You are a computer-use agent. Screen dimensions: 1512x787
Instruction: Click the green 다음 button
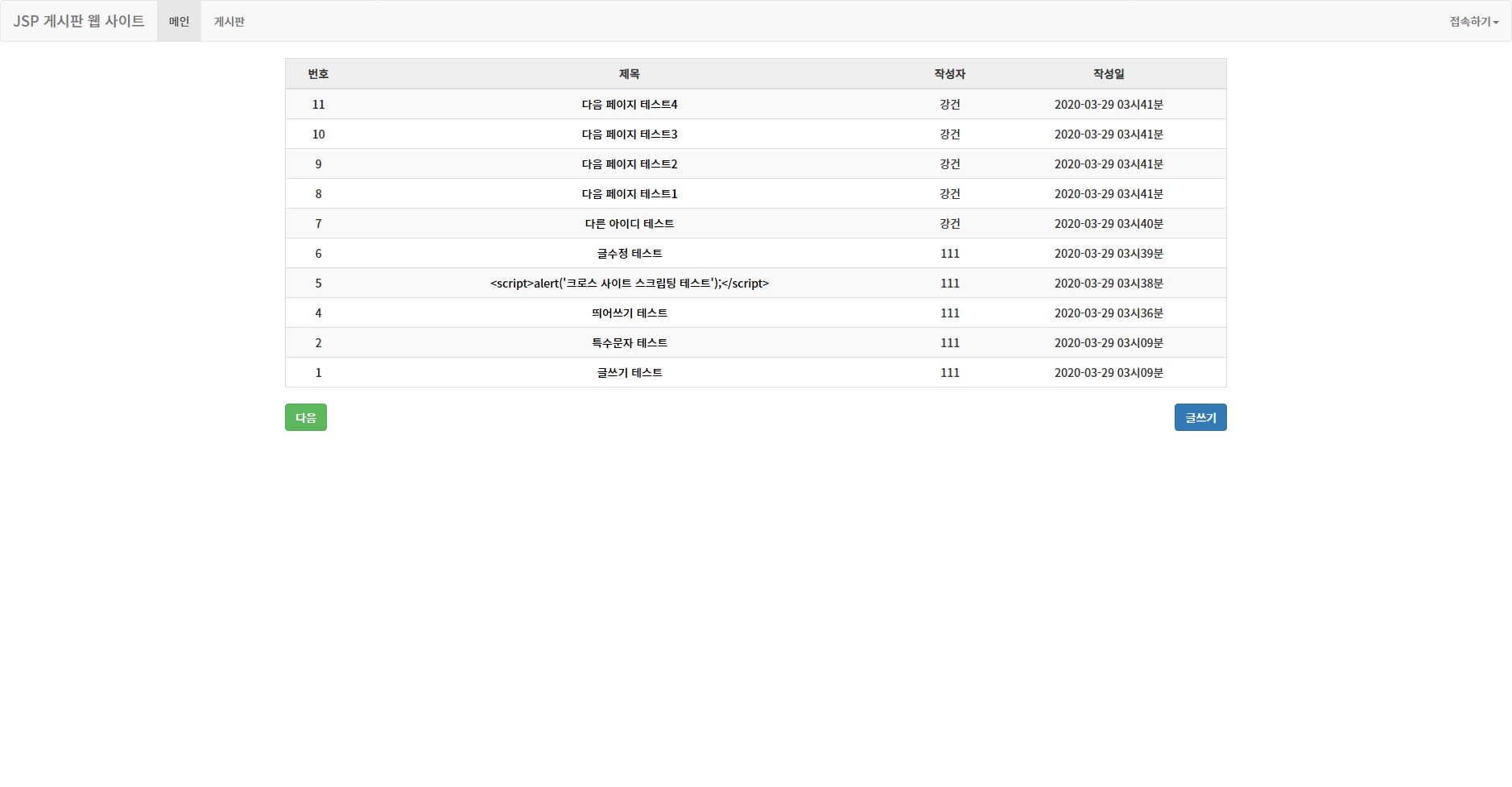306,416
